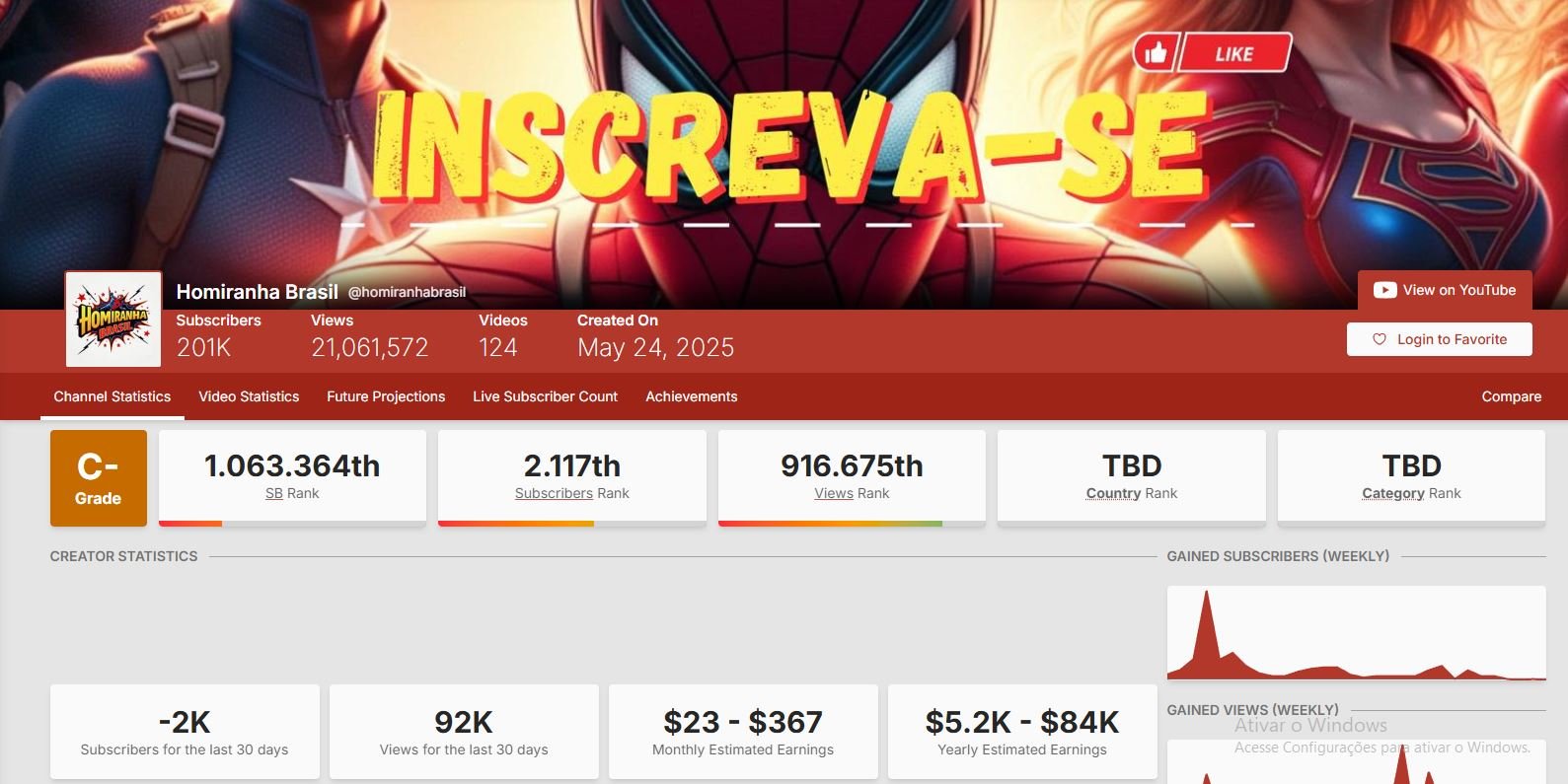Click the heart icon in Login to Favorite

click(1380, 339)
